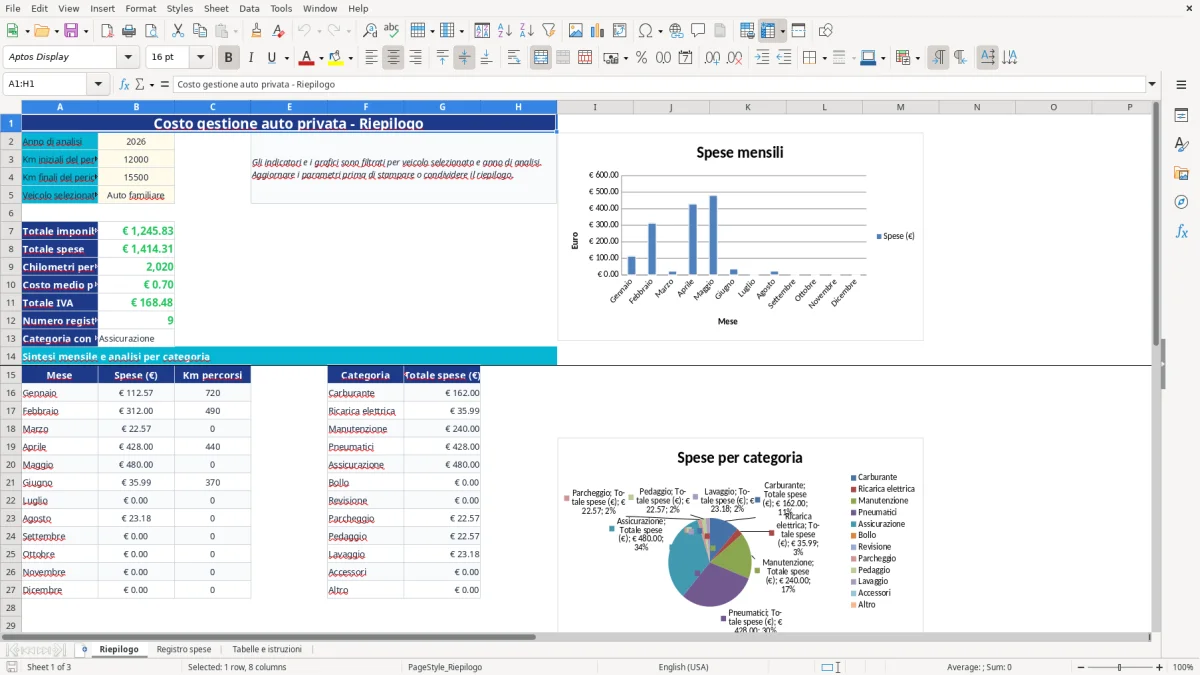Select column header F
This screenshot has height=675, width=1200.
tap(366, 107)
